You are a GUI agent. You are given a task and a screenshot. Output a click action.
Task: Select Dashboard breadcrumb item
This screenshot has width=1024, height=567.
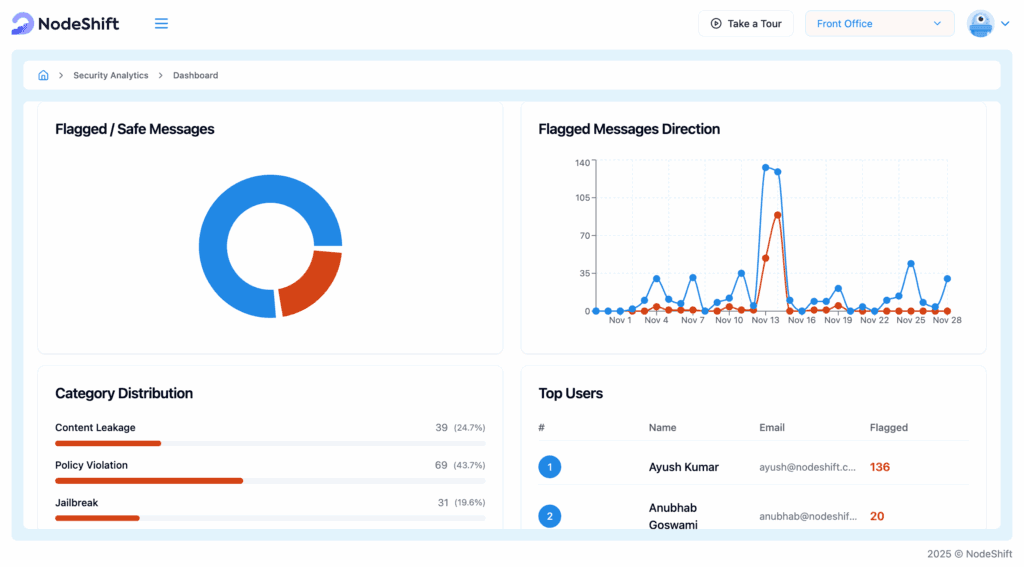(195, 75)
